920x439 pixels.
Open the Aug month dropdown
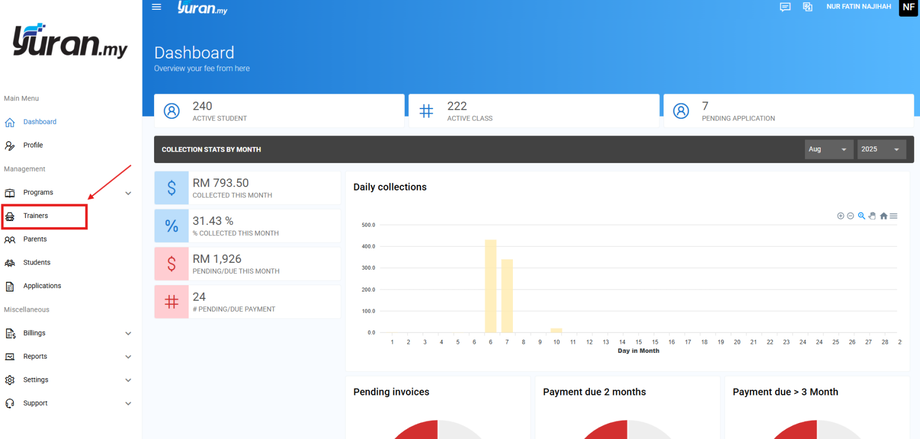point(829,149)
